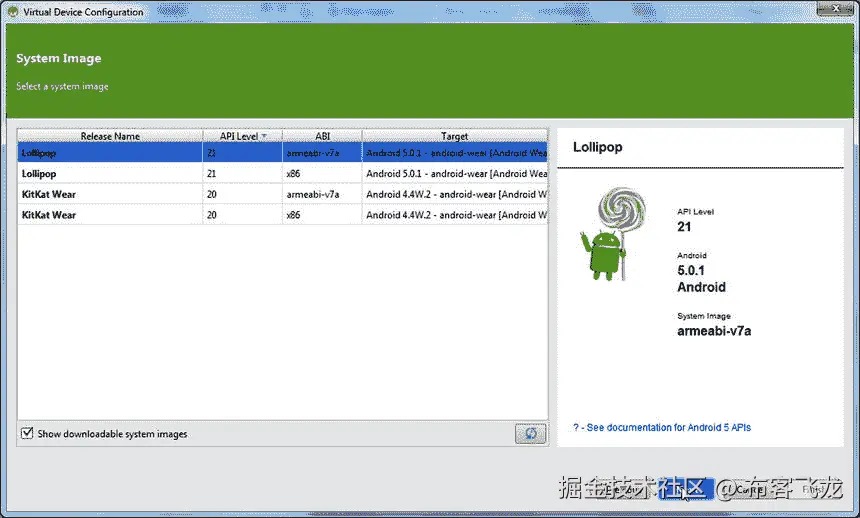
Task: Click armeabi-v7a system image value in details panel
Action: [714, 331]
